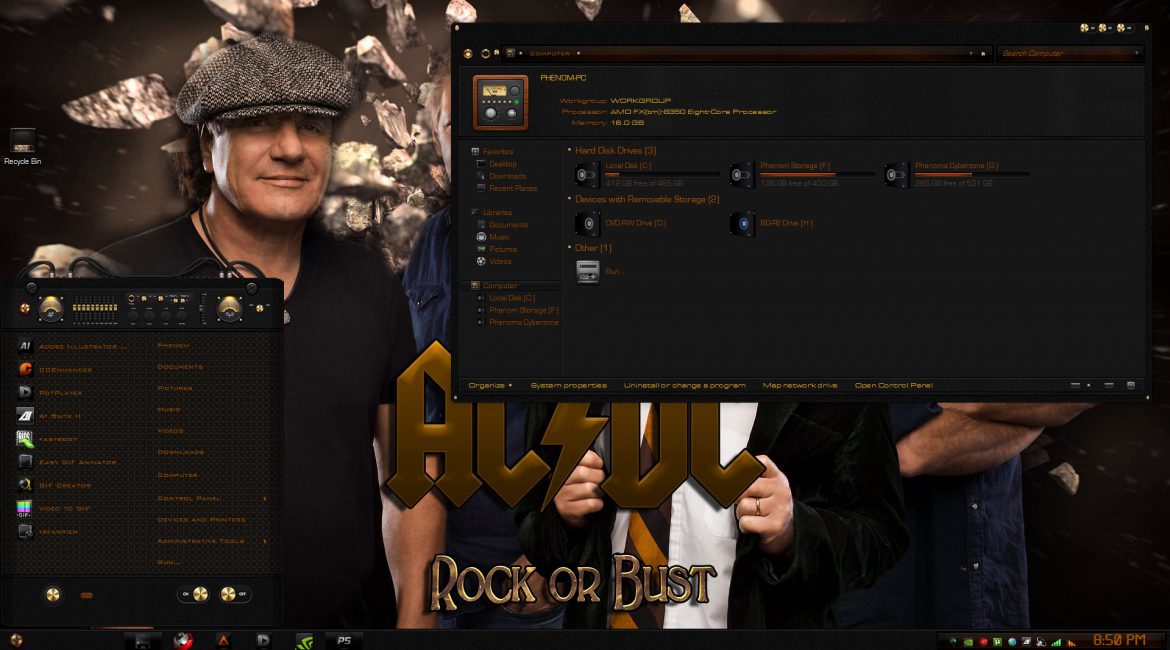Launch IrfanView icon in Start menu

pyautogui.click(x=25, y=531)
